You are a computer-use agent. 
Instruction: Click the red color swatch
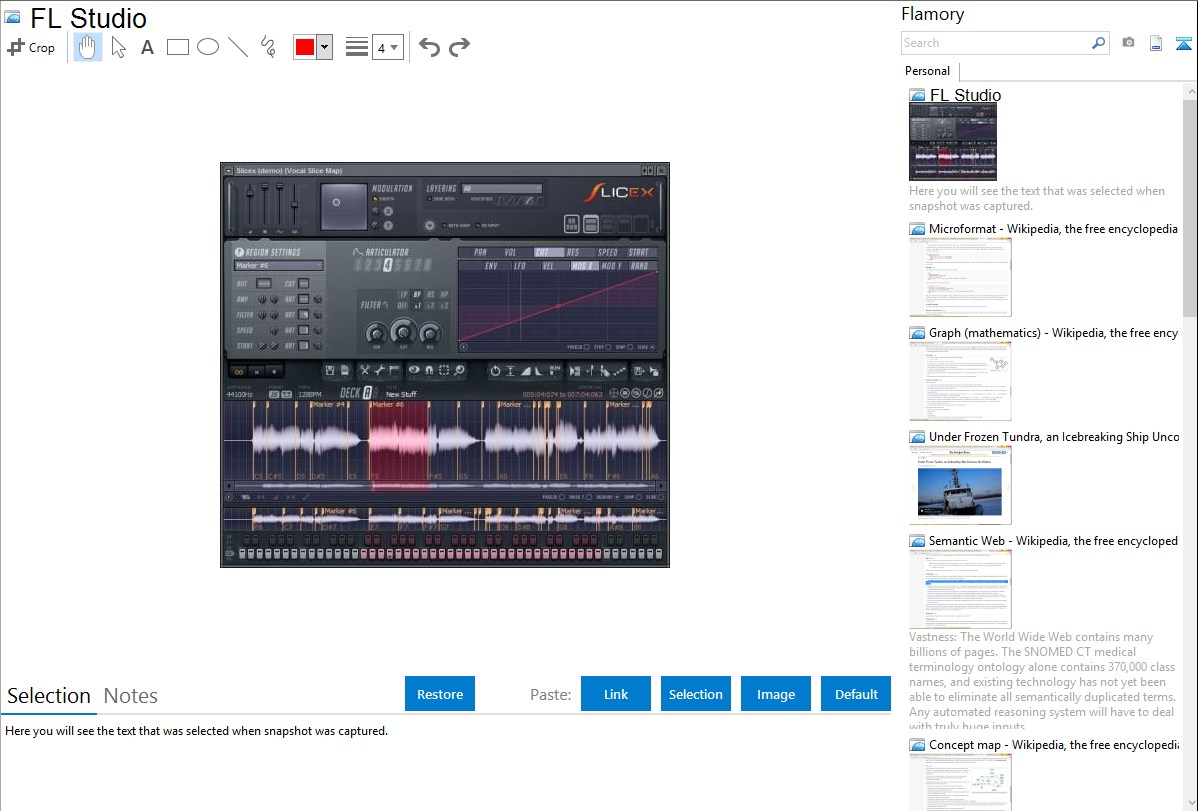point(305,47)
